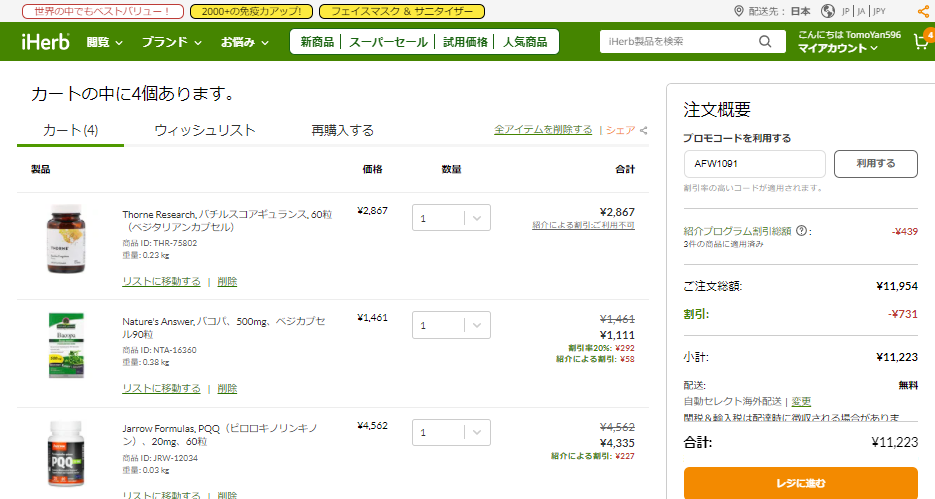935x499 pixels.
Task: Click the 商品 ID: NTA-16360 text
Action: coord(159,350)
